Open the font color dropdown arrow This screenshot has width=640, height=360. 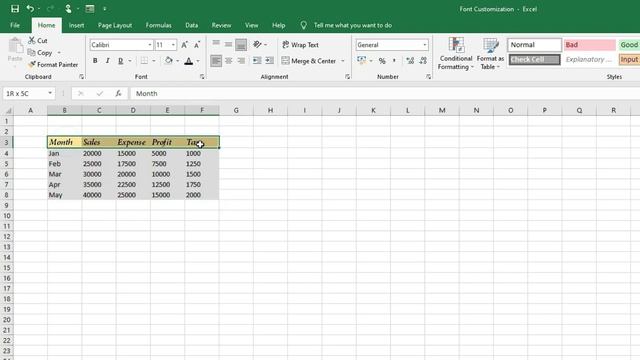pyautogui.click(x=198, y=61)
